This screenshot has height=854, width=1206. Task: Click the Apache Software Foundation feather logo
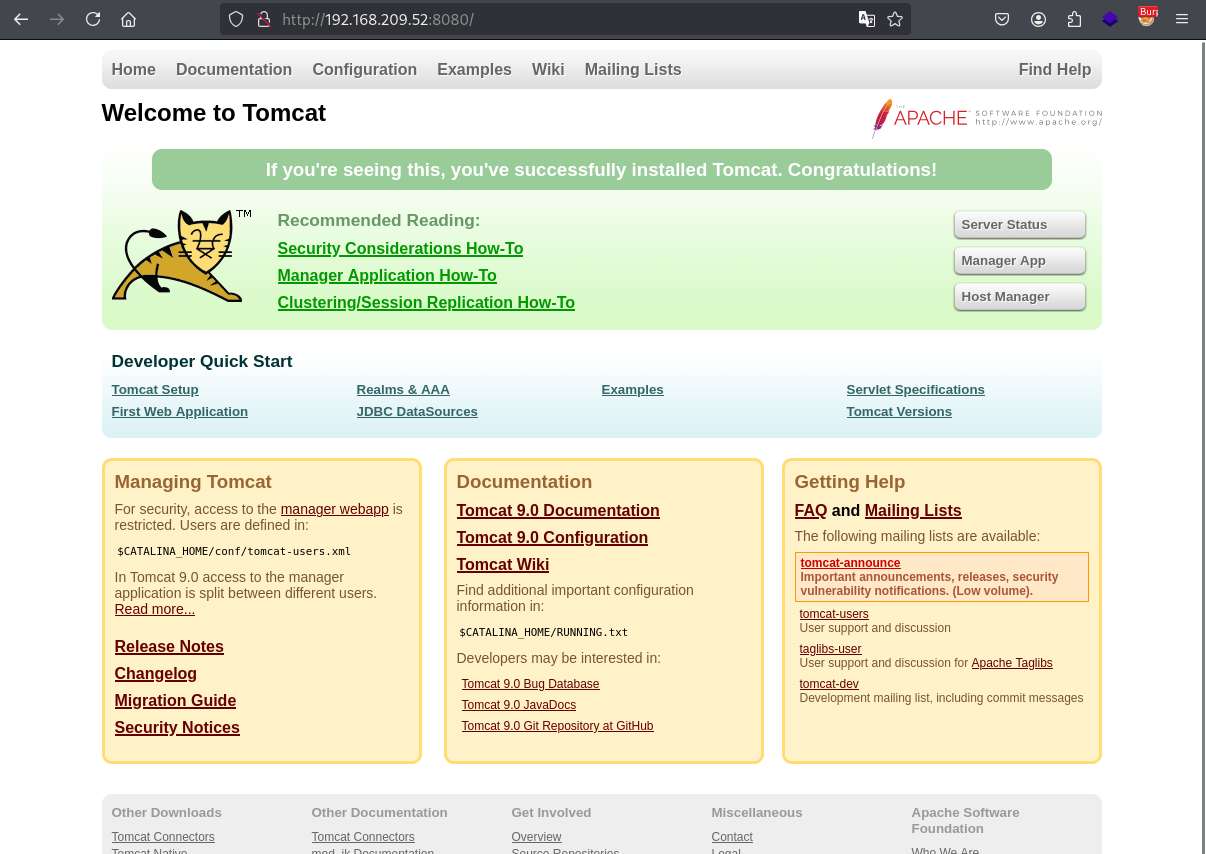tap(987, 118)
